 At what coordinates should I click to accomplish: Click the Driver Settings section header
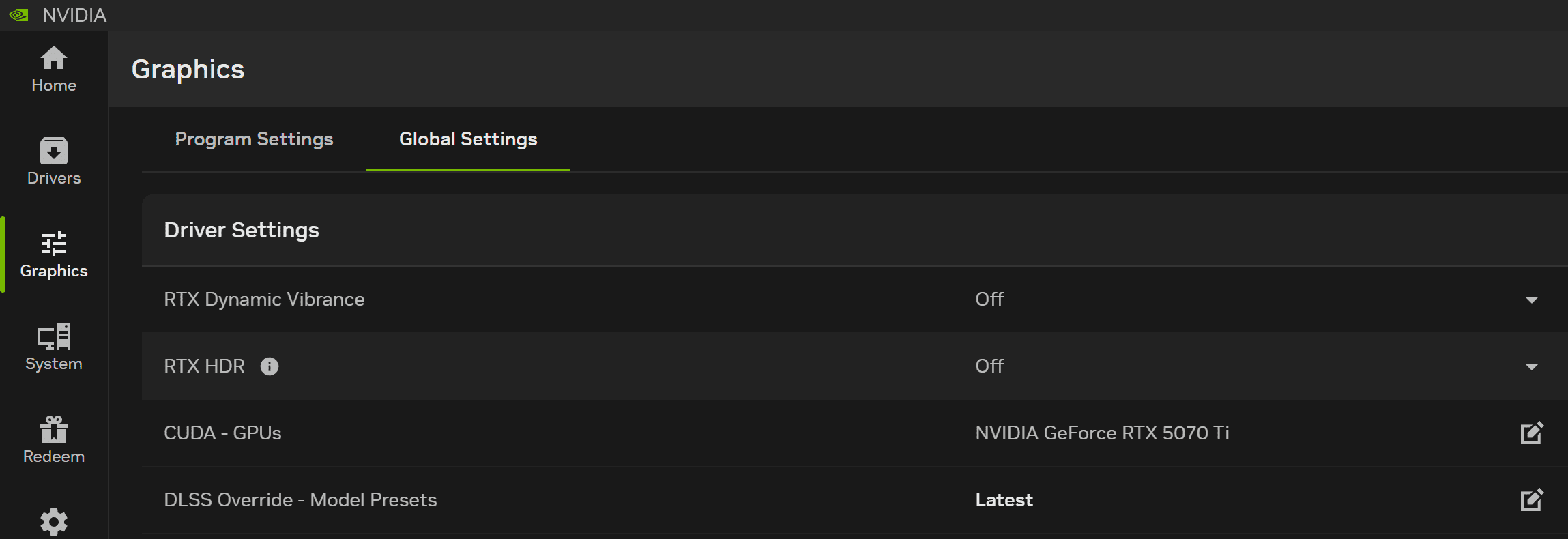tap(242, 231)
